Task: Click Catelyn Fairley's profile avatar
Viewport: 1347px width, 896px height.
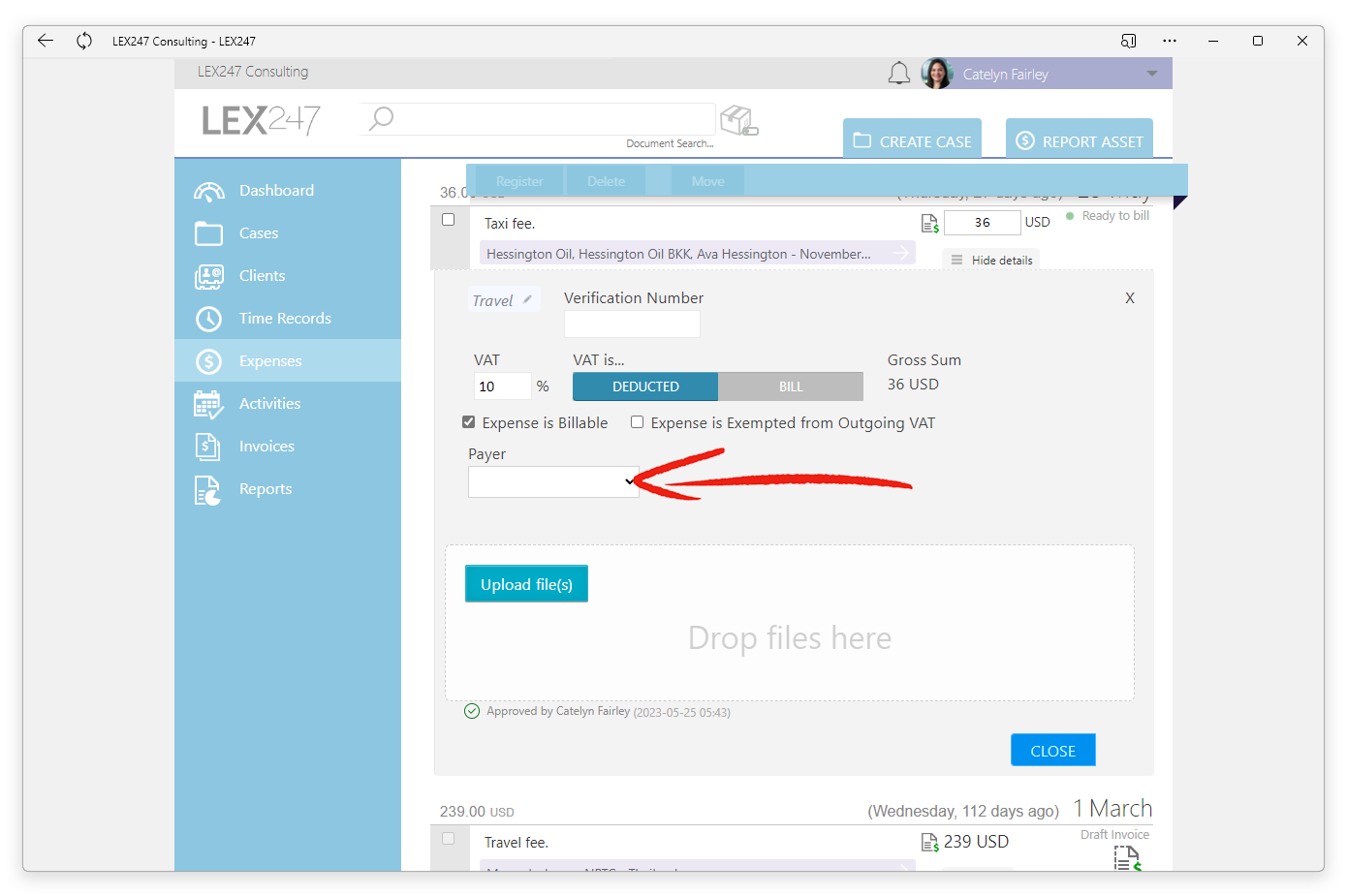Action: (x=937, y=74)
